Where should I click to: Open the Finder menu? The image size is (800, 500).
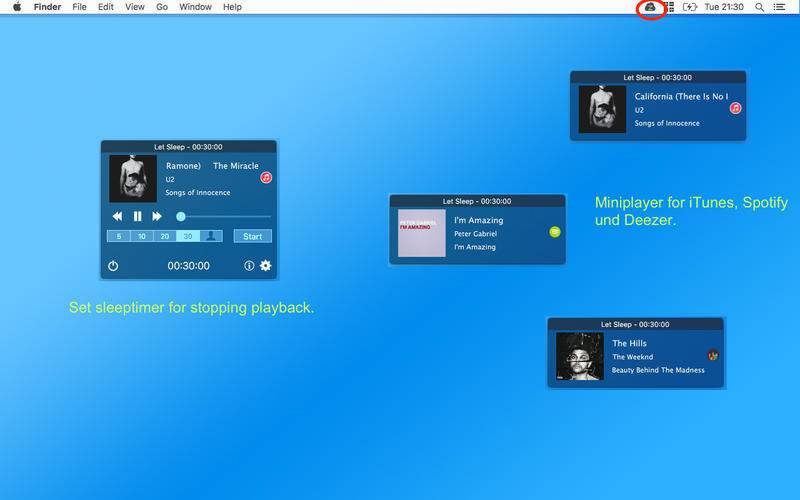pyautogui.click(x=47, y=7)
